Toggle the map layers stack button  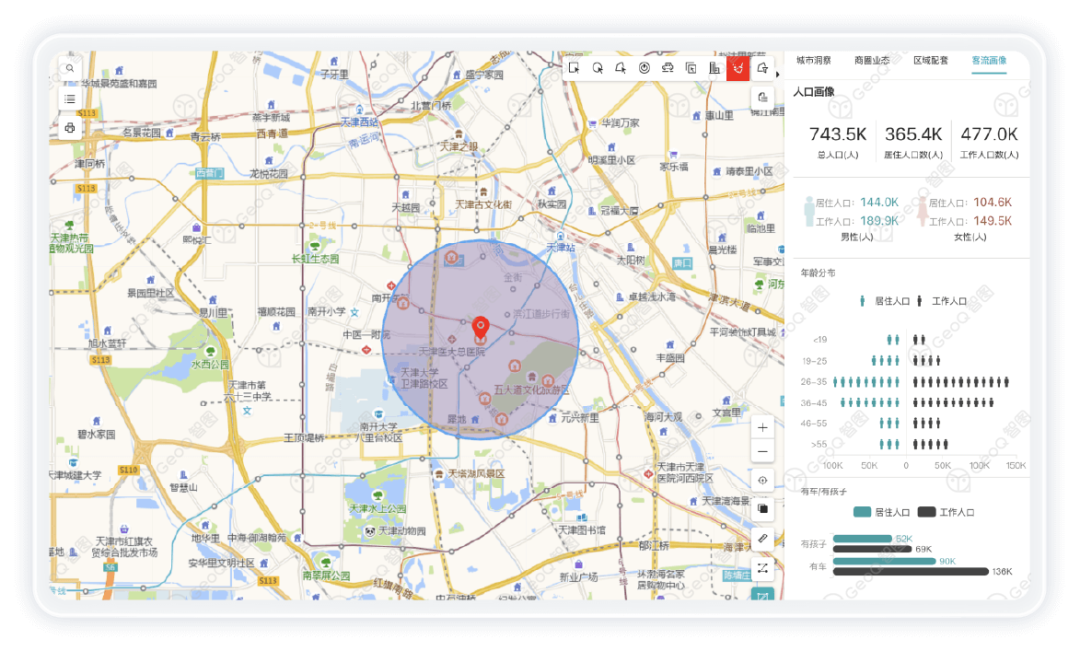coord(763,509)
